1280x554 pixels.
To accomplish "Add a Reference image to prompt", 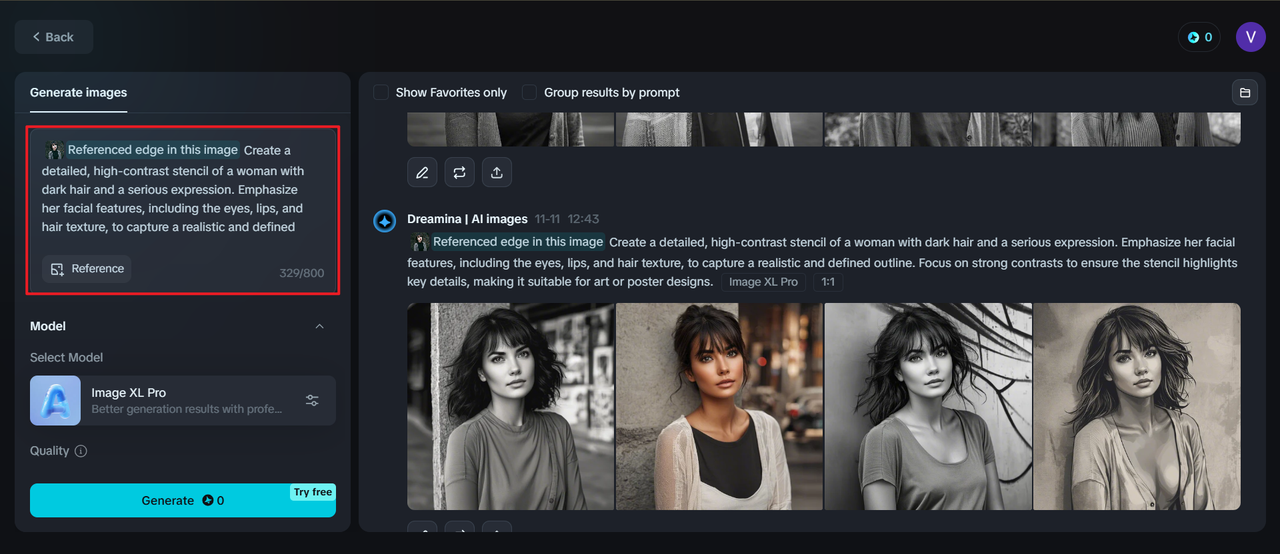I will coord(87,269).
